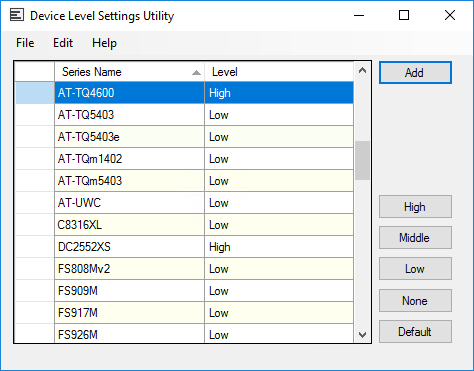Click the Add button

pos(415,72)
